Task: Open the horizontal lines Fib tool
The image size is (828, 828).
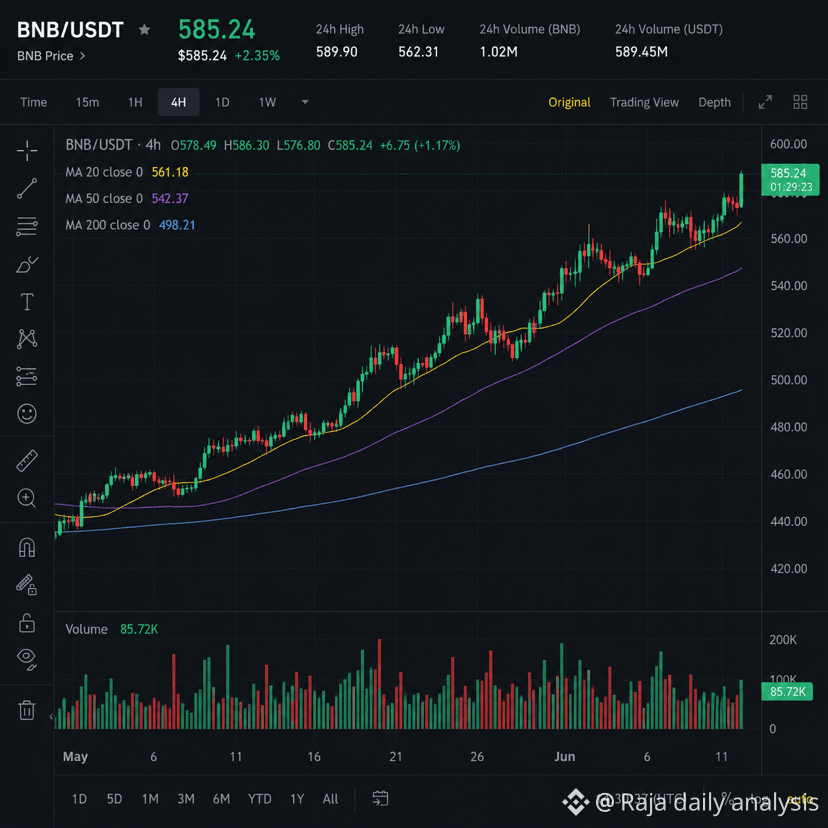Action: point(27,227)
